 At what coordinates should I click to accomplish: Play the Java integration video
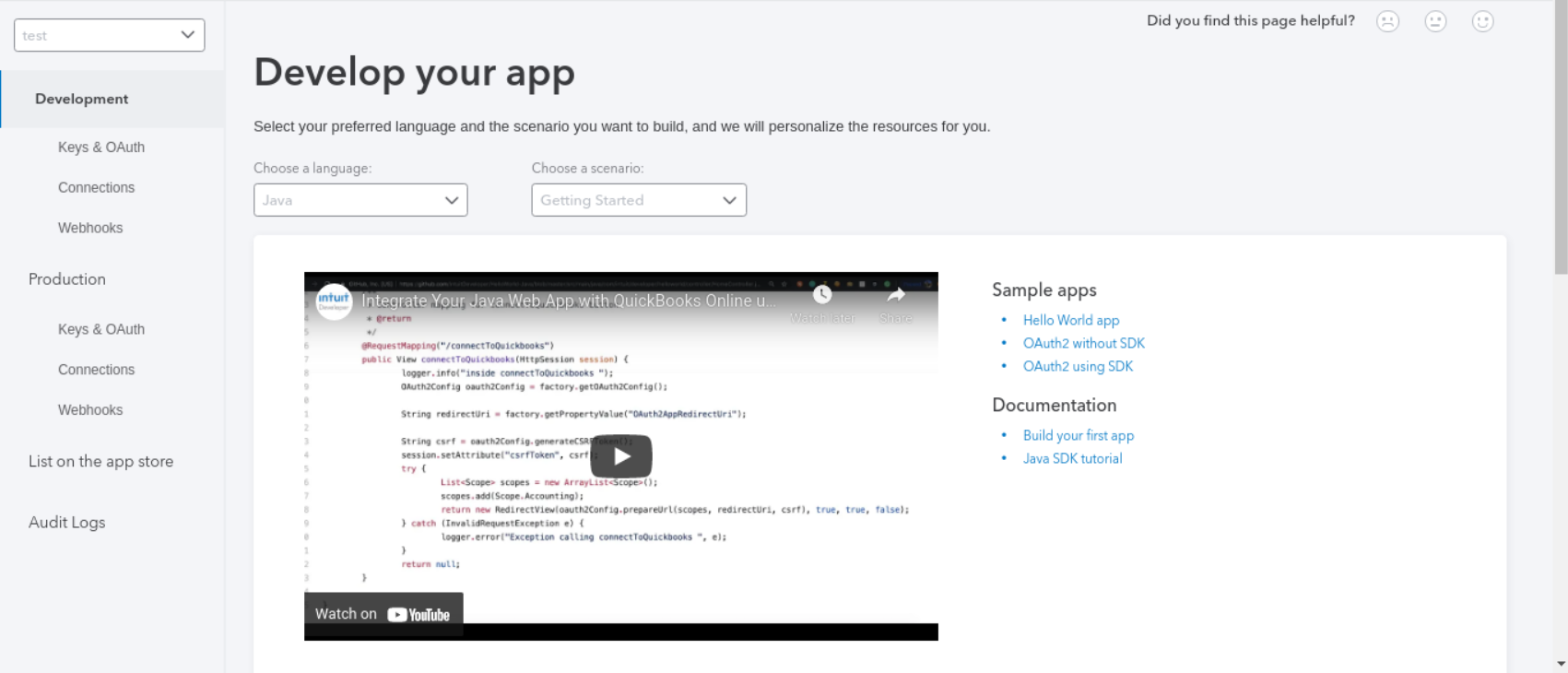pyautogui.click(x=621, y=456)
